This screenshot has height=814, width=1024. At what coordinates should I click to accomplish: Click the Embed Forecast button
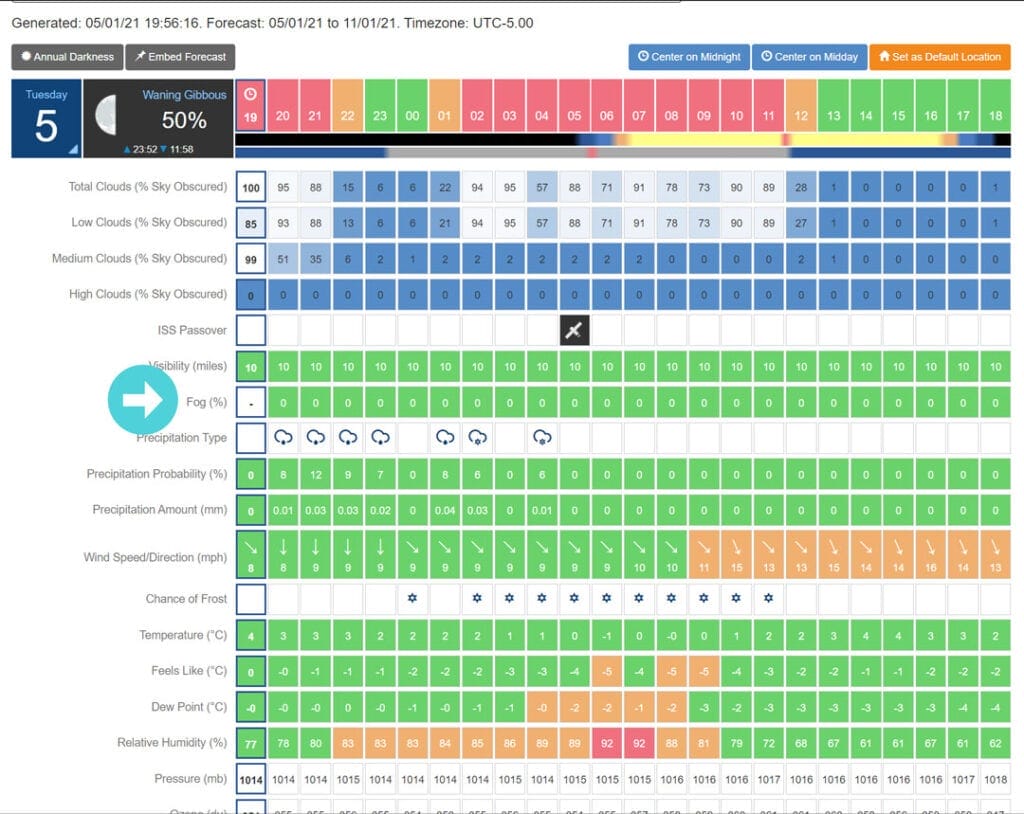tap(181, 57)
